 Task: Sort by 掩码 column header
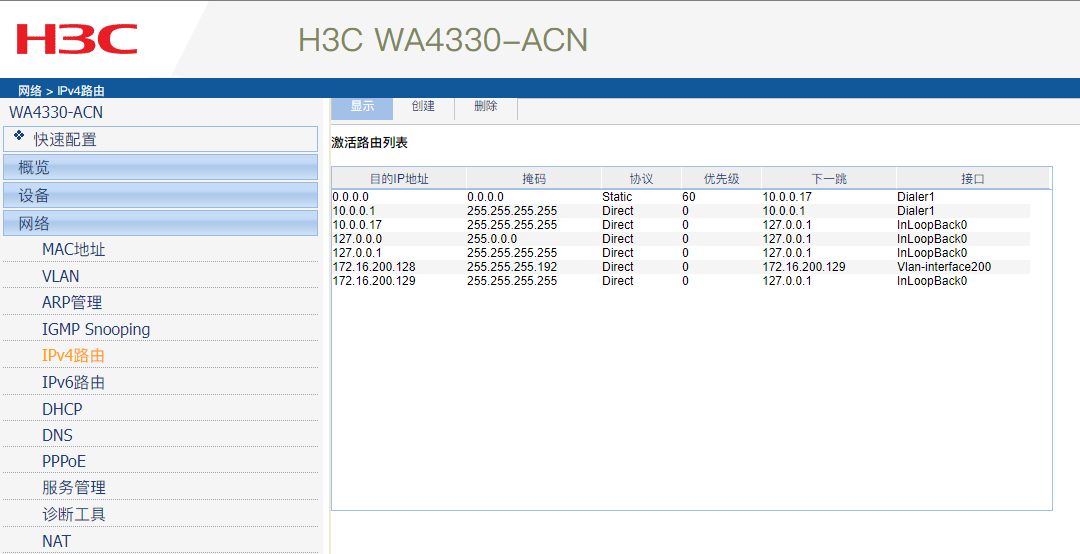click(x=534, y=179)
